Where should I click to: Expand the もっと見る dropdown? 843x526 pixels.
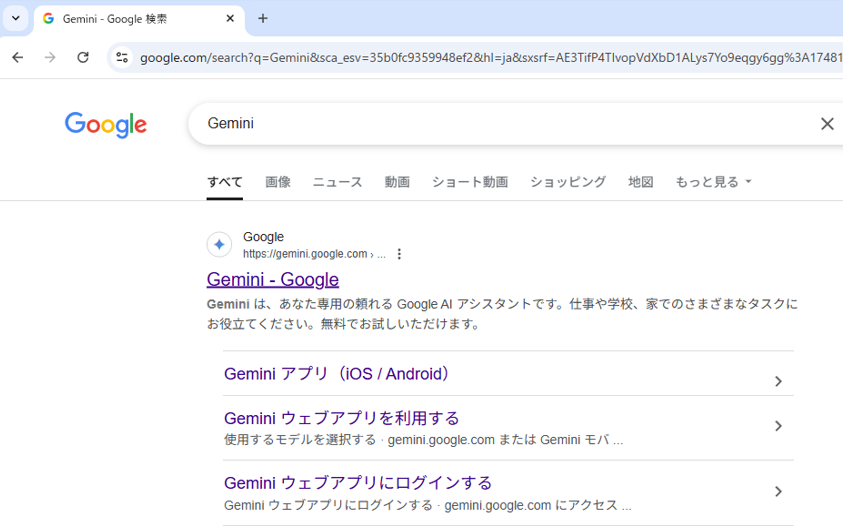[x=713, y=182]
